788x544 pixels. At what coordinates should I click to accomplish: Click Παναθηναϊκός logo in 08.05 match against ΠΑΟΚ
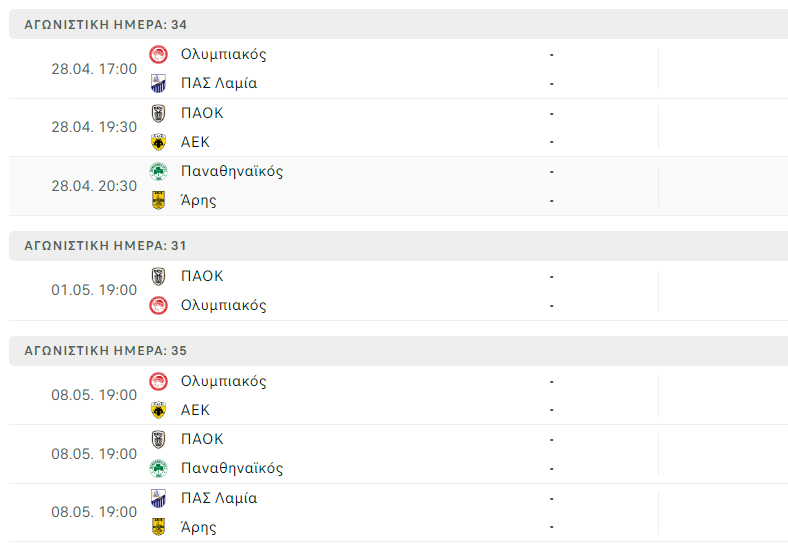coord(158,468)
